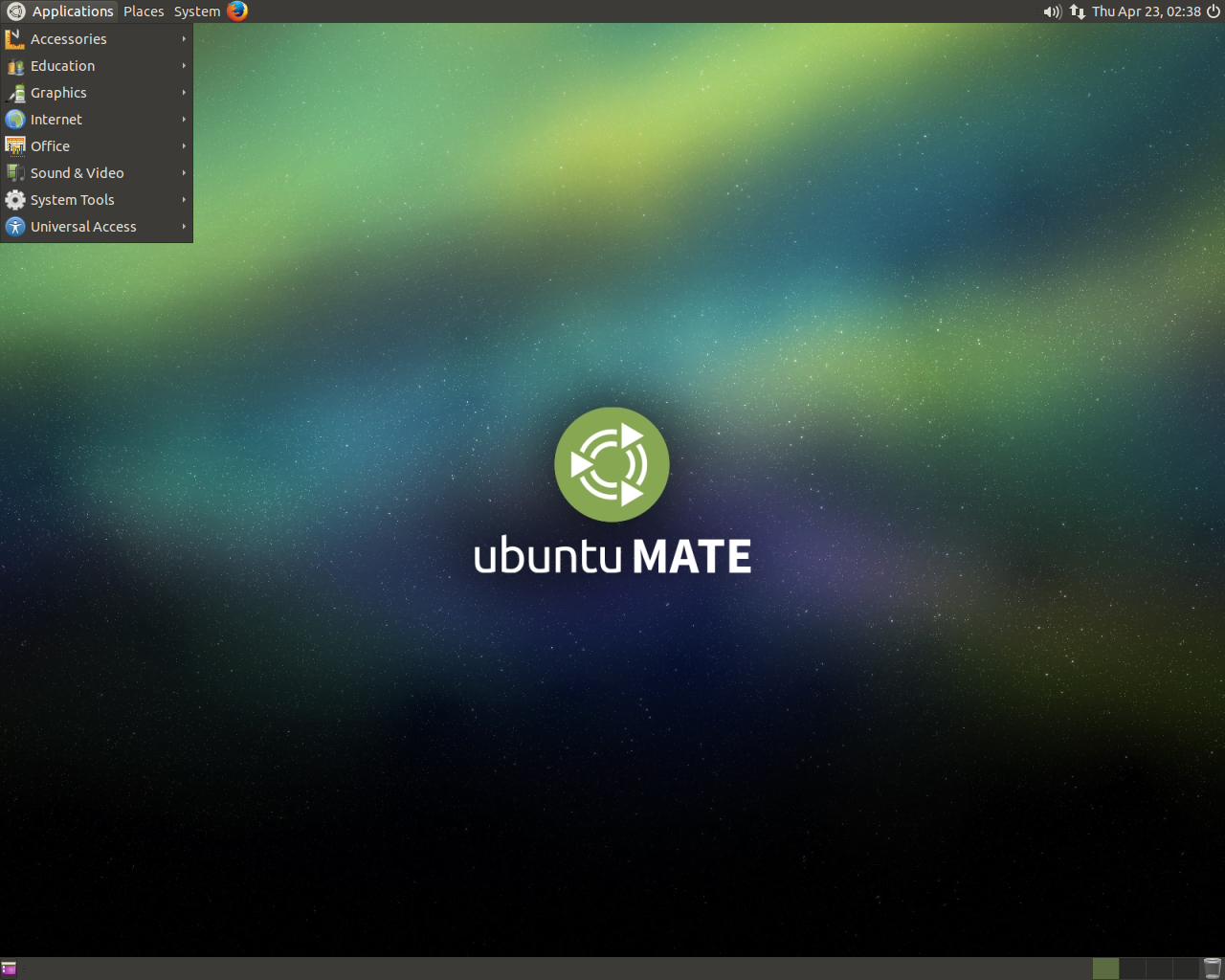Open the System menu
Viewport: 1225px width, 980px height.
click(197, 11)
